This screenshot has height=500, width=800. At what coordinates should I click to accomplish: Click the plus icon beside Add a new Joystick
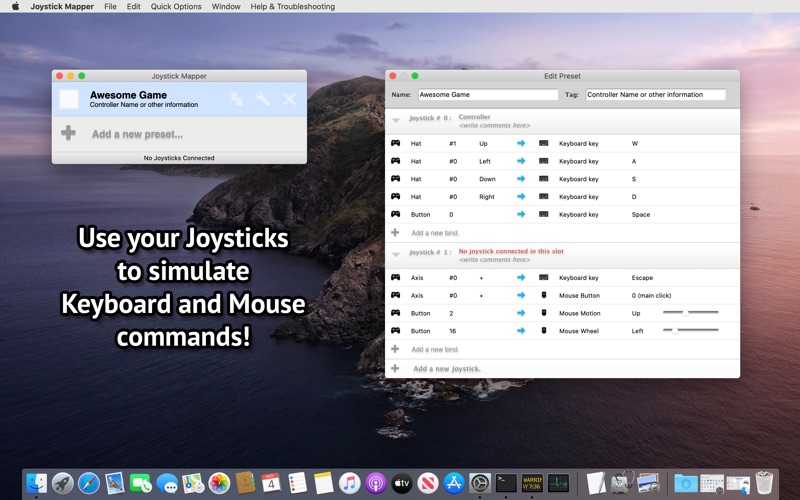tap(395, 368)
